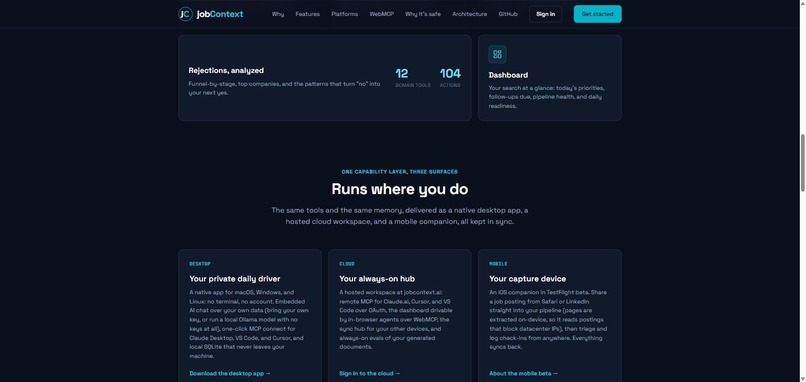This screenshot has height=382, width=806.
Task: Open Architecture in the navigation
Action: click(469, 14)
